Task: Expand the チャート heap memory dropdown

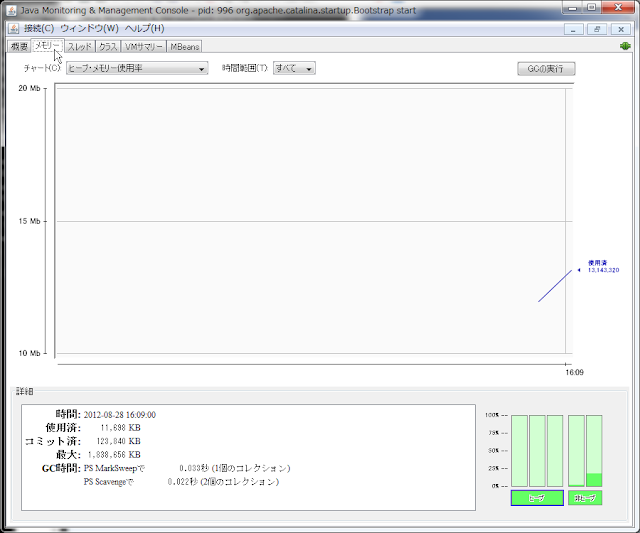Action: pos(137,68)
